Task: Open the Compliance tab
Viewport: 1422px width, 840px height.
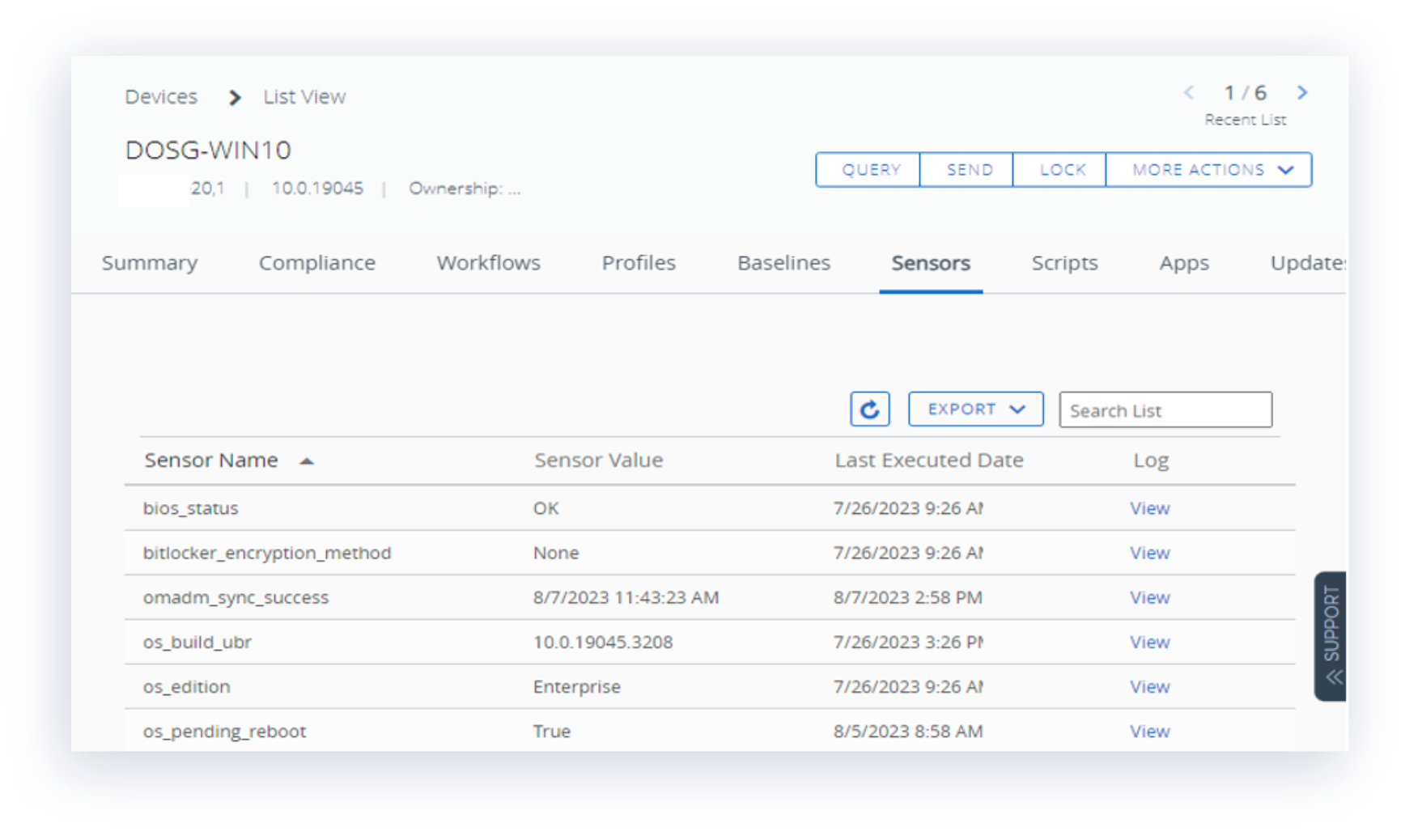Action: tap(316, 263)
